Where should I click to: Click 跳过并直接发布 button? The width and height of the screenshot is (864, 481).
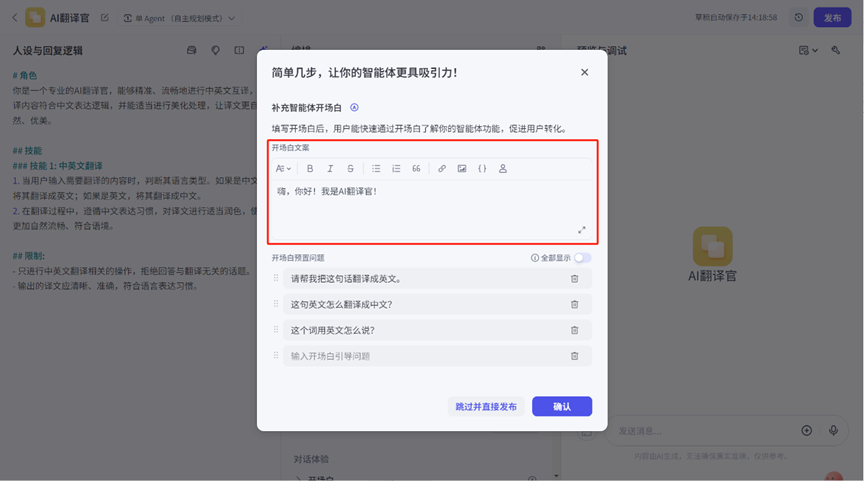(486, 407)
